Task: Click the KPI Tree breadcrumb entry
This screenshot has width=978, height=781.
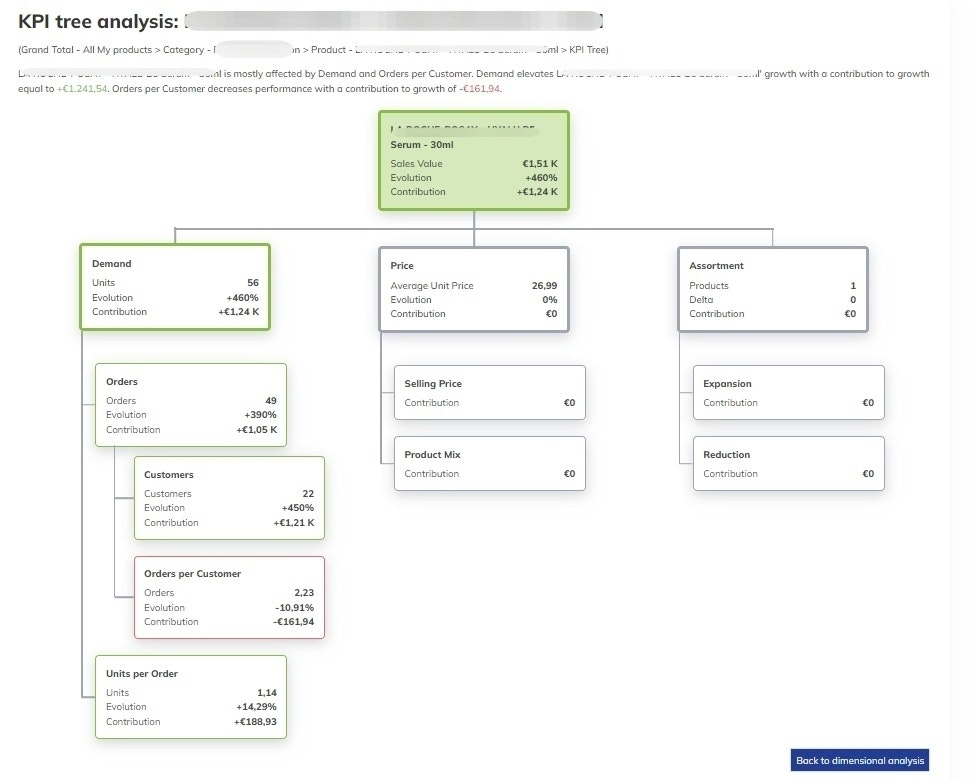Action: click(x=587, y=50)
